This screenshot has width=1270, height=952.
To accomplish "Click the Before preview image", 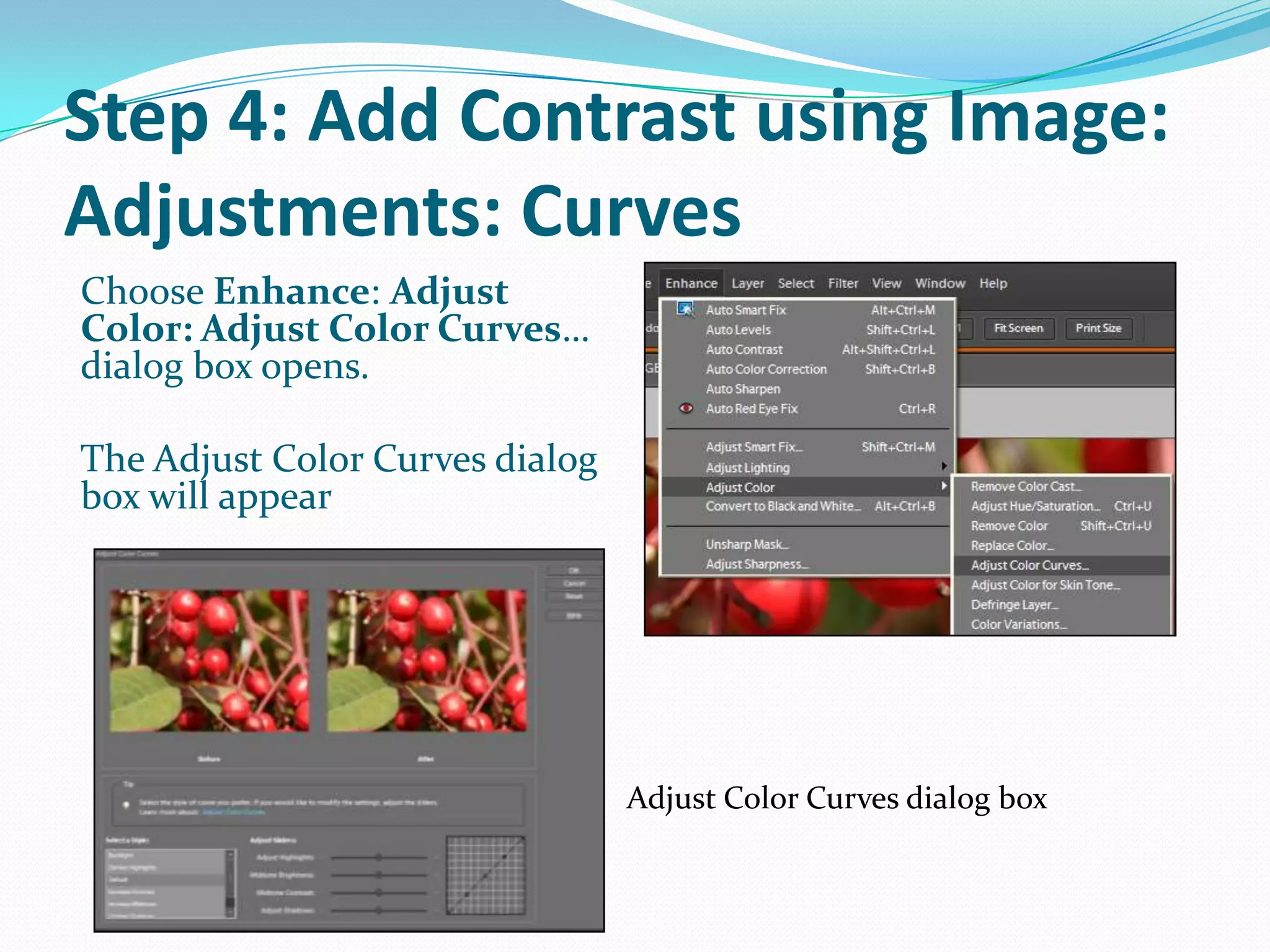I will 209,661.
